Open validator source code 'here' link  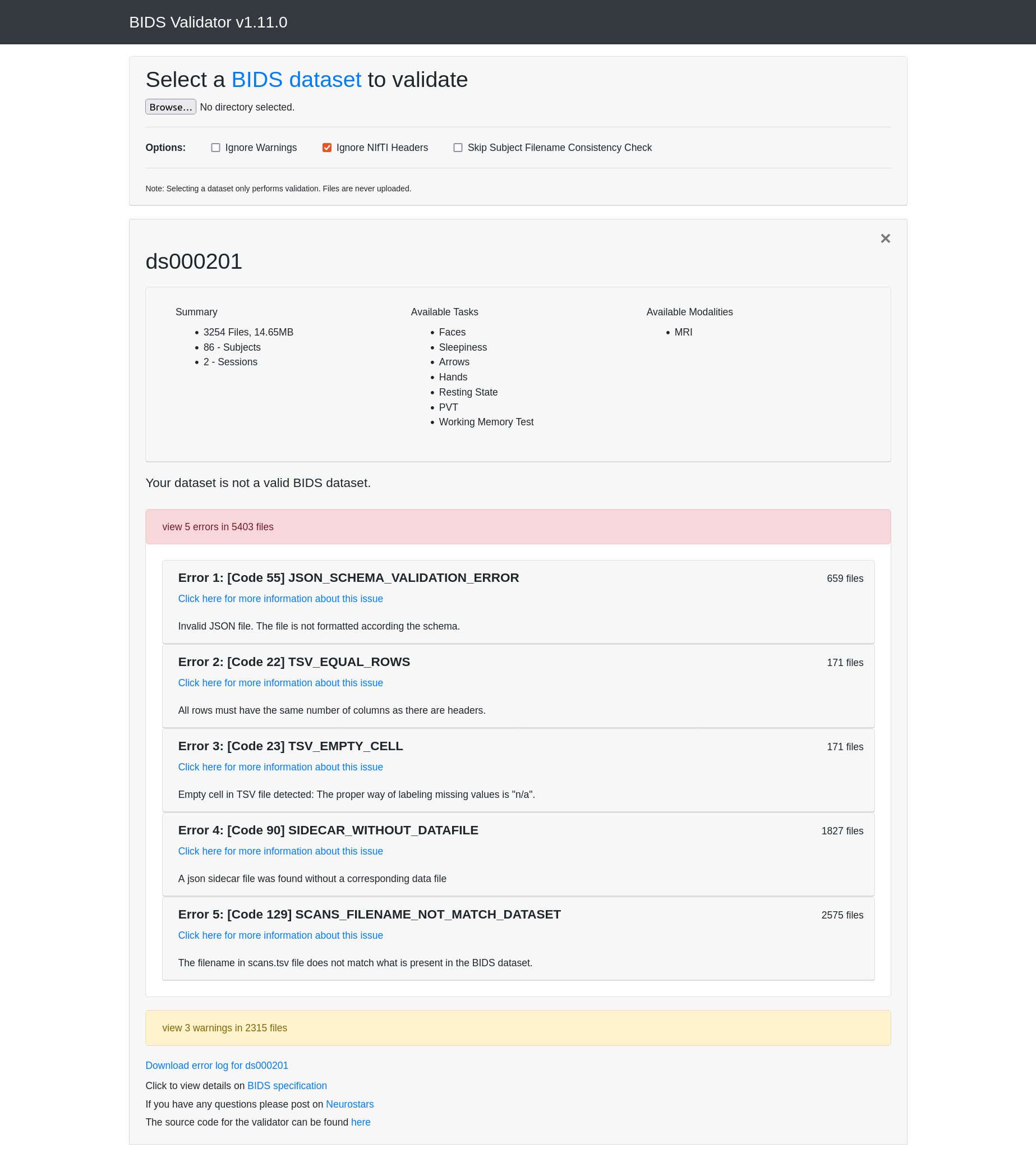pyautogui.click(x=360, y=1122)
